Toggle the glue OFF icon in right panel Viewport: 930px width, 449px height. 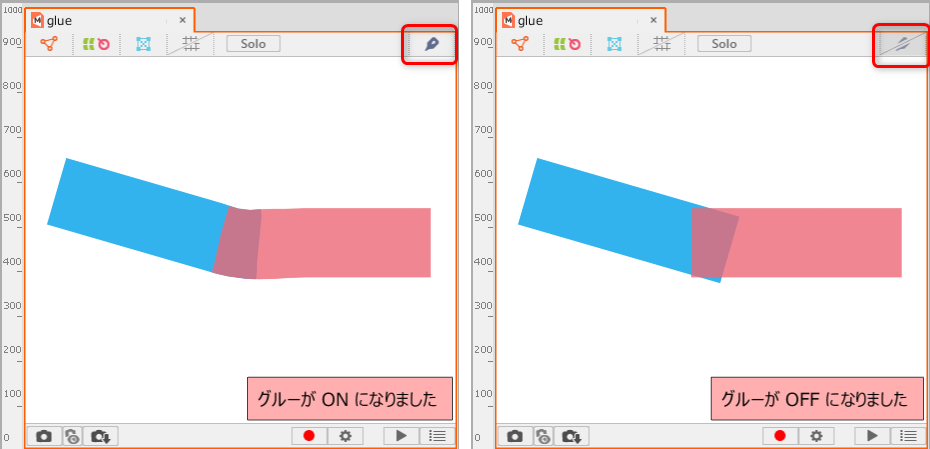(901, 44)
